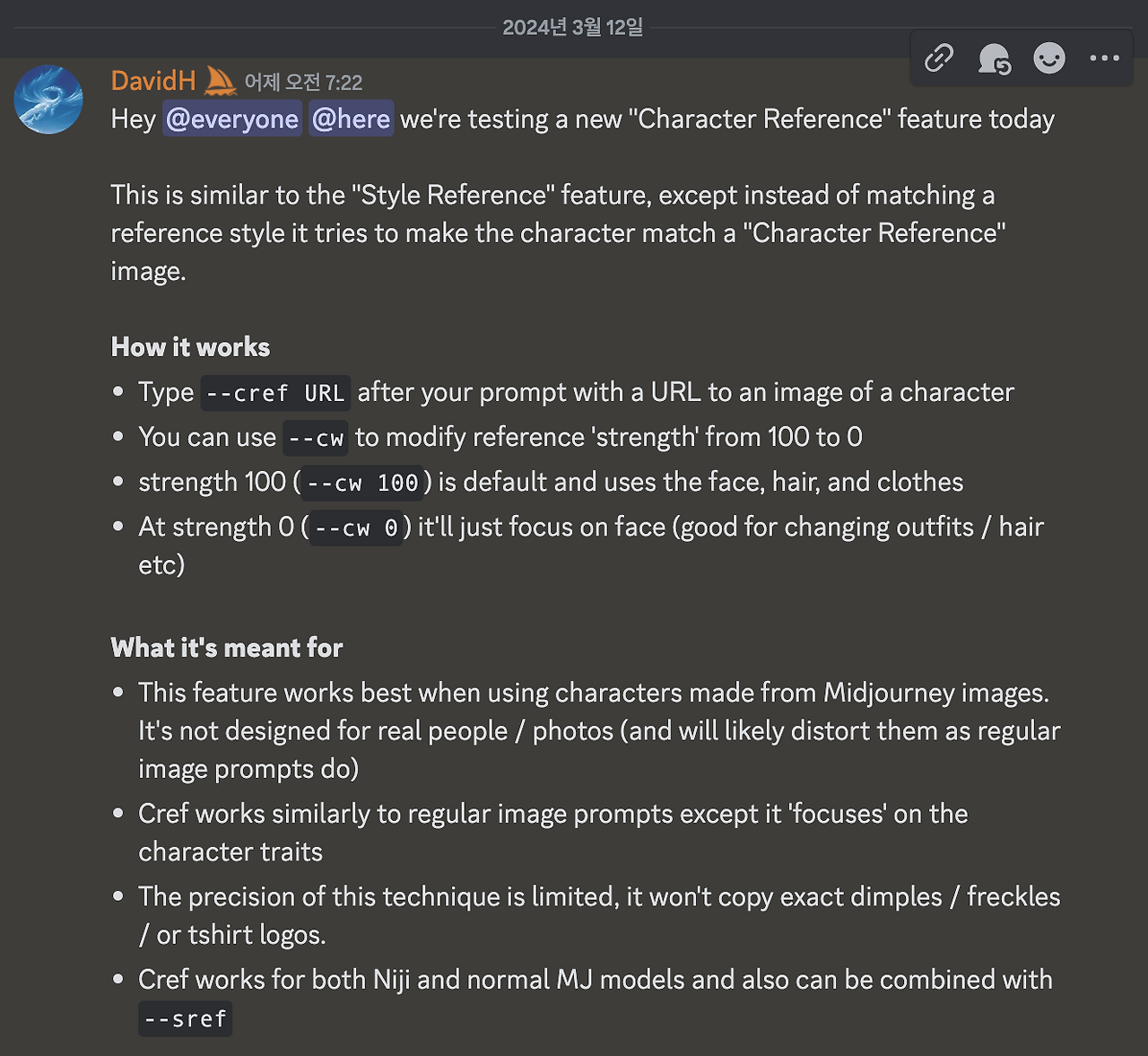Click the sailboat badge beside DavidH

tap(220, 82)
